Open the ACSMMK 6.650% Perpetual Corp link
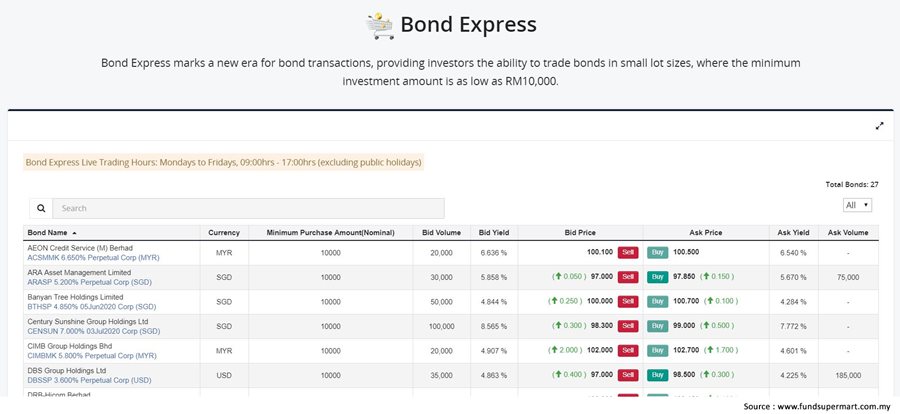This screenshot has width=900, height=414. (x=93, y=258)
